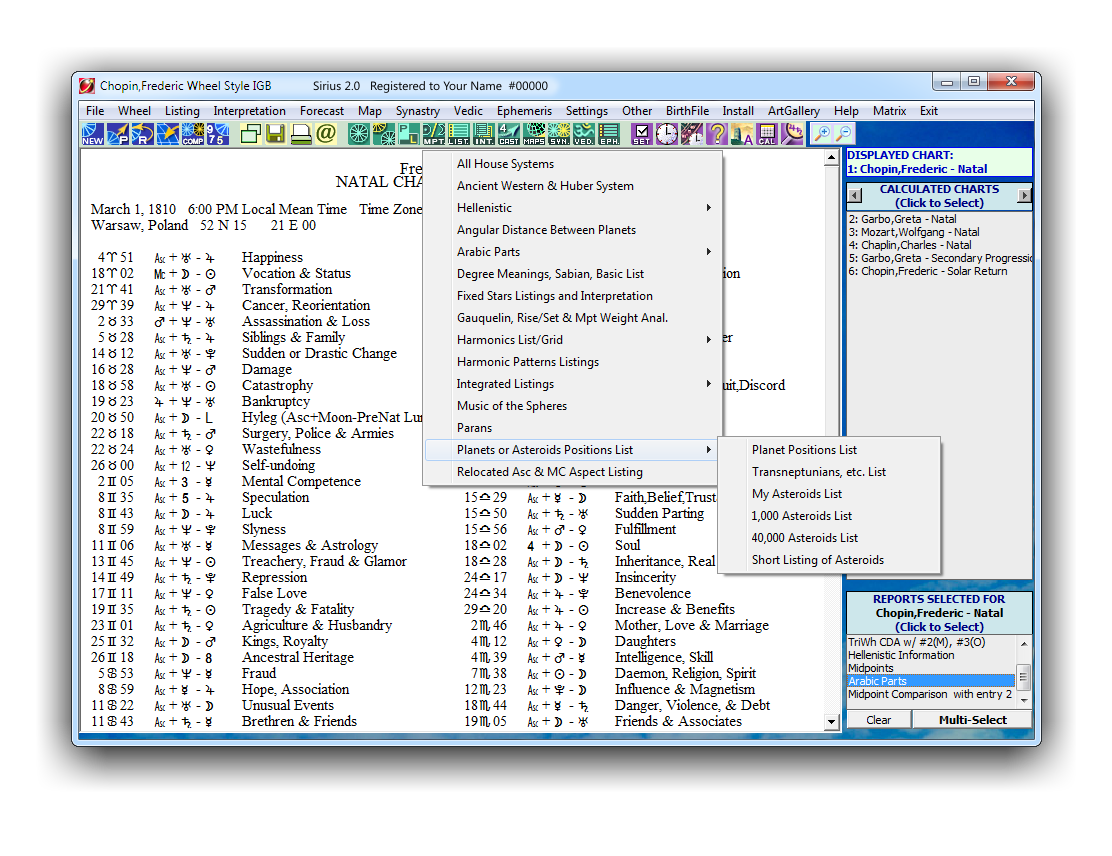Image resolution: width=1112 pixels, height=856 pixels.
Task: Expand the Hellenistic submenu
Action: (x=573, y=208)
